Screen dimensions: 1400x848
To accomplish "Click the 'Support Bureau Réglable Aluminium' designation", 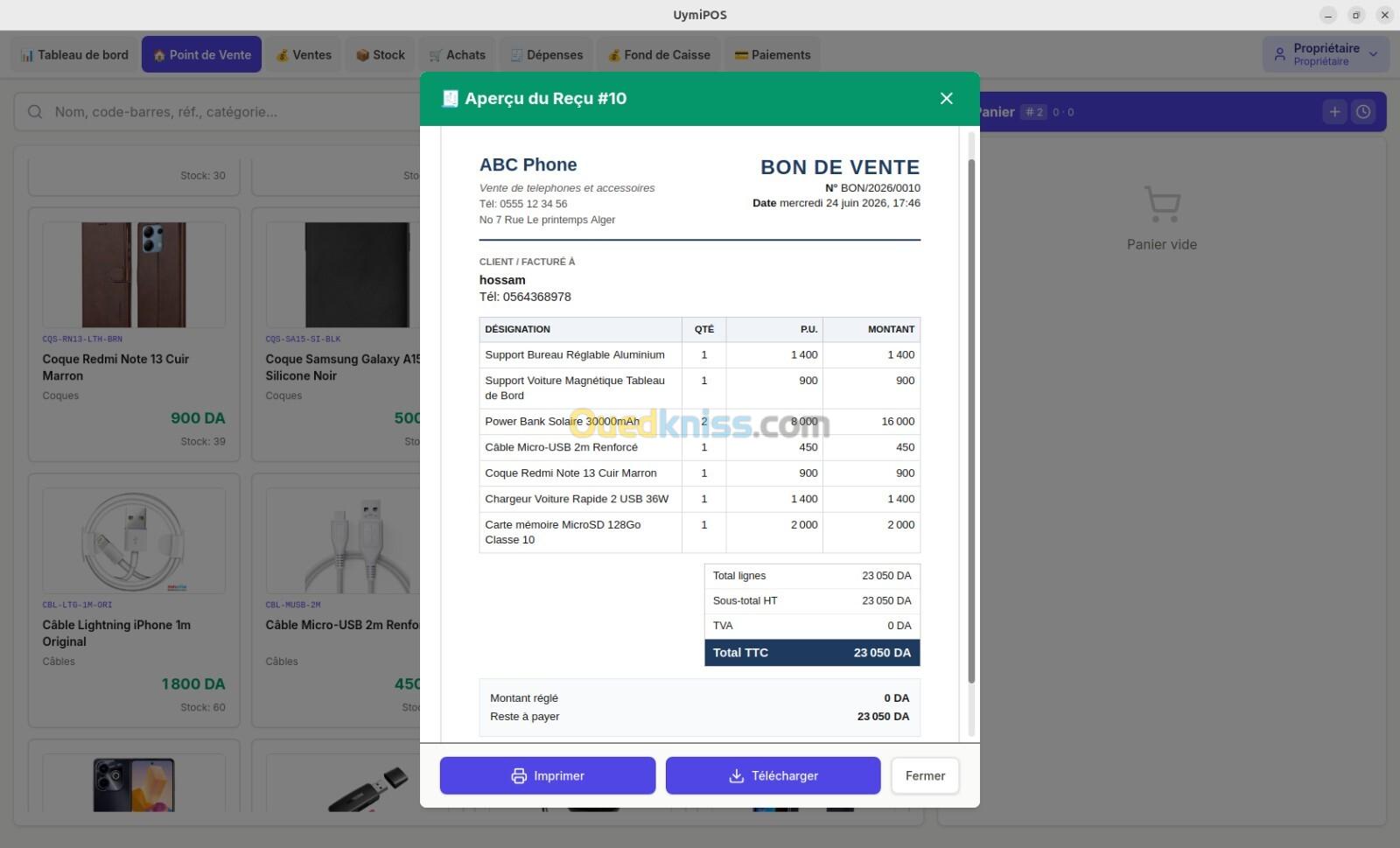I will [x=574, y=354].
